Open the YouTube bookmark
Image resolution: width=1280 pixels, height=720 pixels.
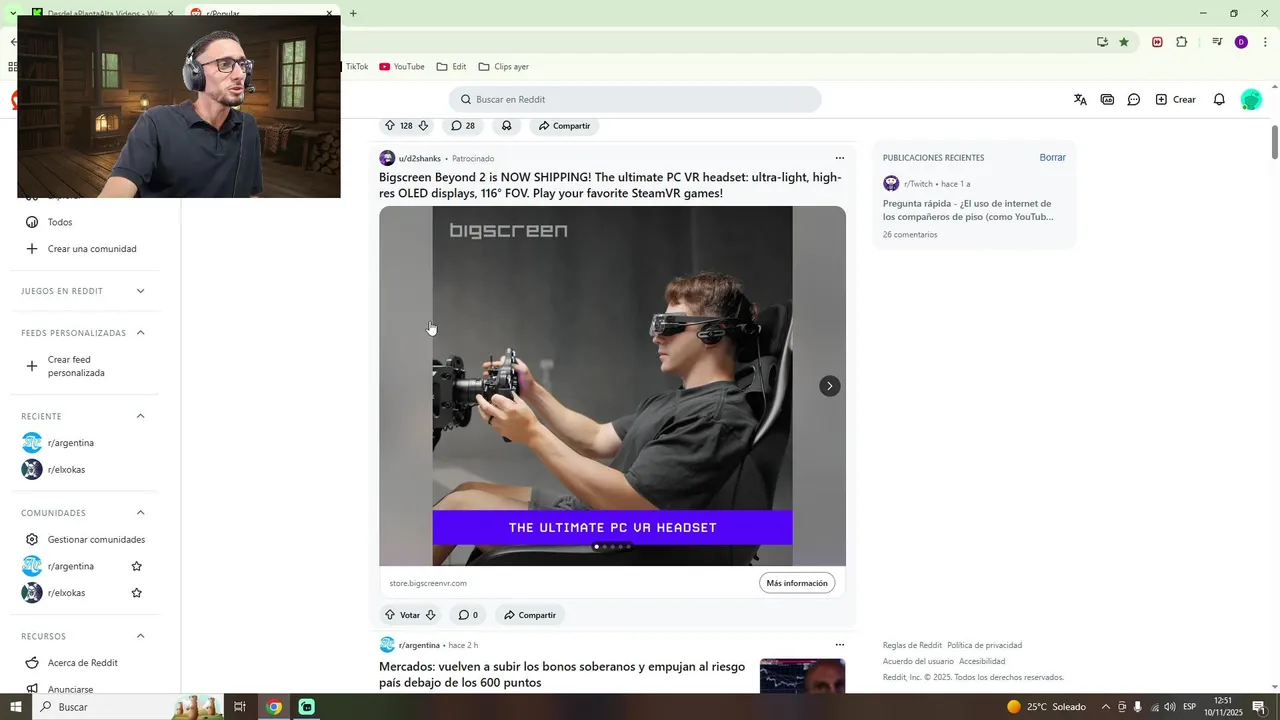(402, 67)
